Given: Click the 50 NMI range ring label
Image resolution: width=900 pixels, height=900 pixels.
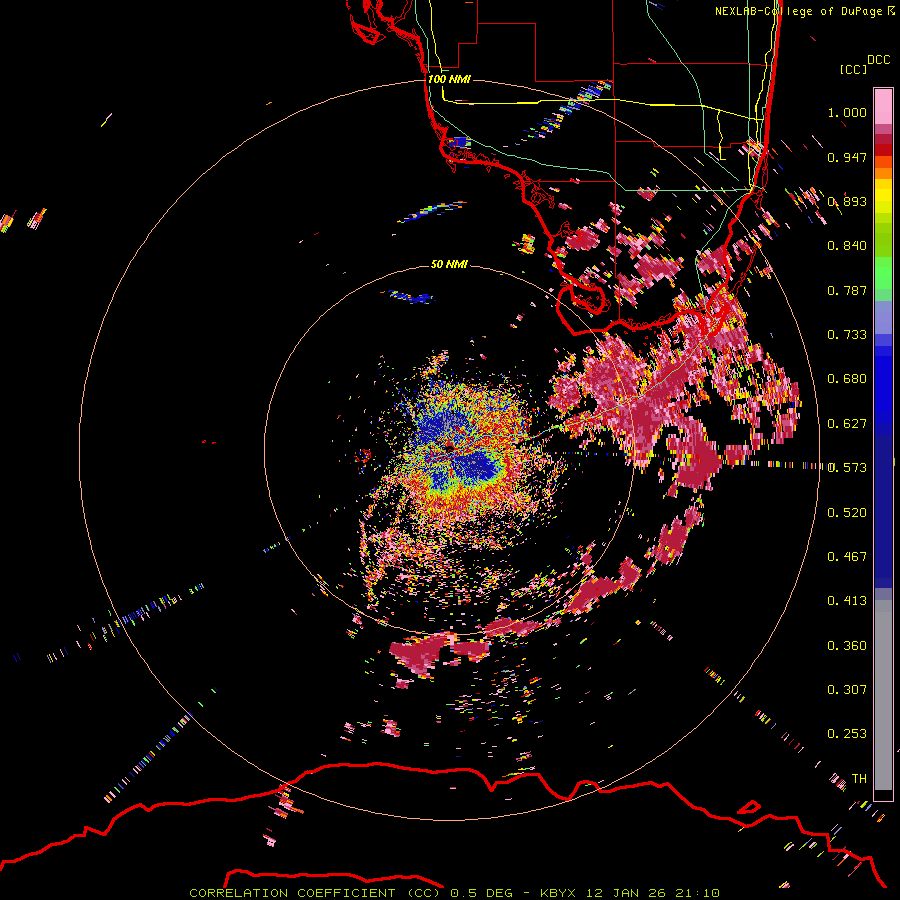Looking at the screenshot, I should point(449,265).
